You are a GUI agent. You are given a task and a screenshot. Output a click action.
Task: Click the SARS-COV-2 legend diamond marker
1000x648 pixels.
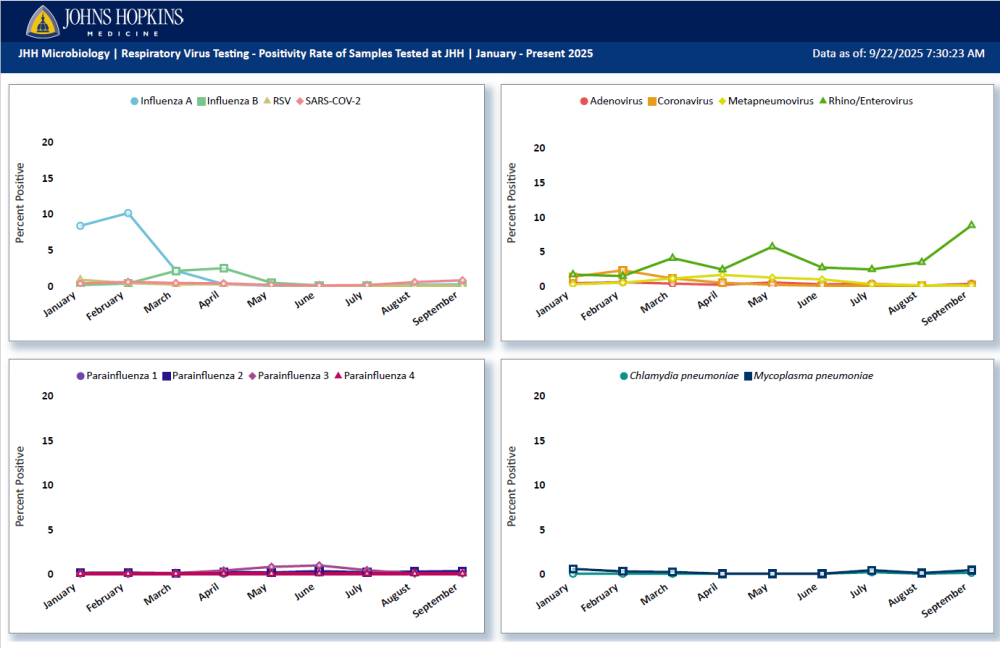300,101
